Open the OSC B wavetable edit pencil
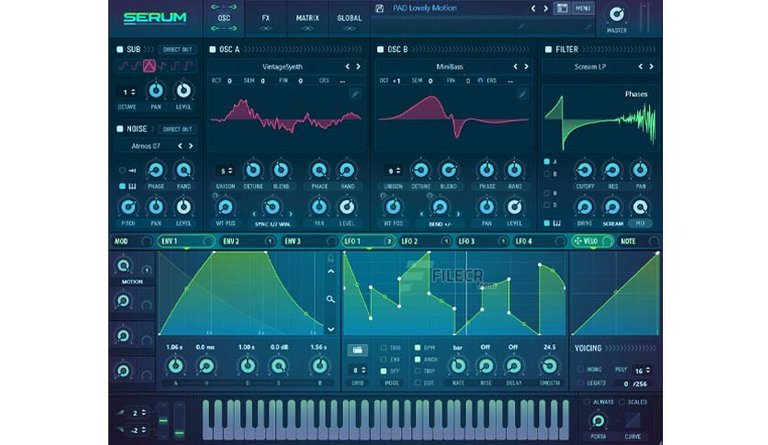The image size is (768, 445). (522, 94)
